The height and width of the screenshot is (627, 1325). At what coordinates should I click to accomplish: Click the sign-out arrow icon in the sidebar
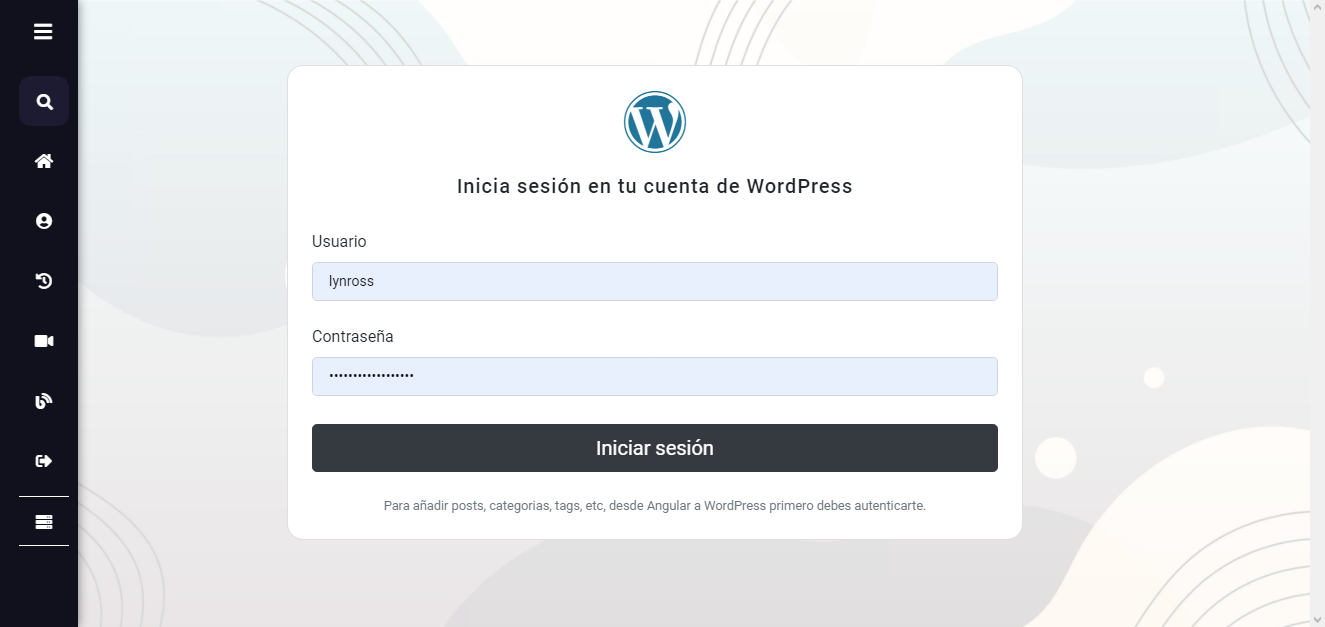pos(44,461)
